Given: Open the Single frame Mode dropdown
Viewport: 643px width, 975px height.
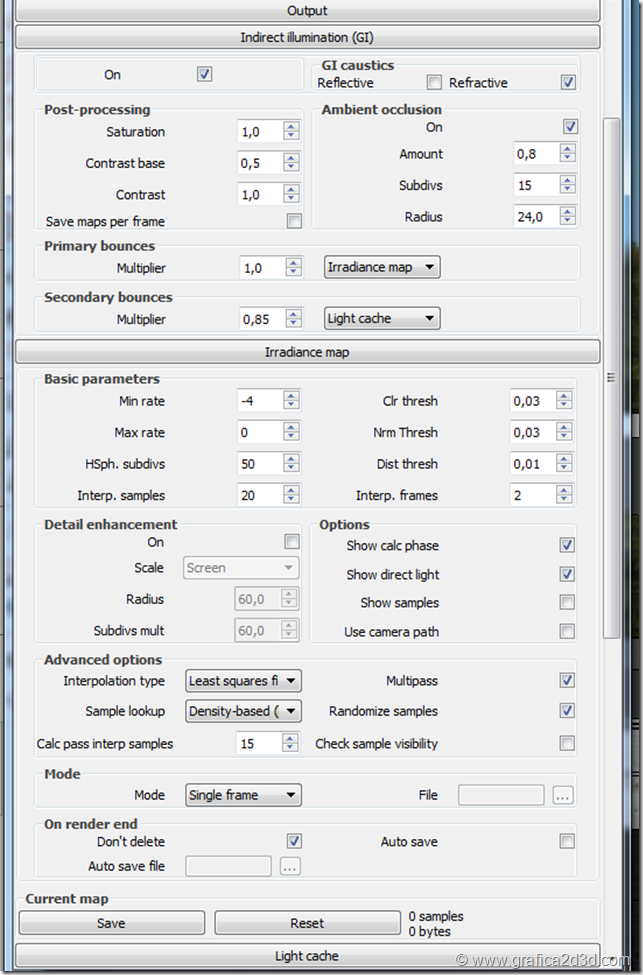Looking at the screenshot, I should (244, 796).
